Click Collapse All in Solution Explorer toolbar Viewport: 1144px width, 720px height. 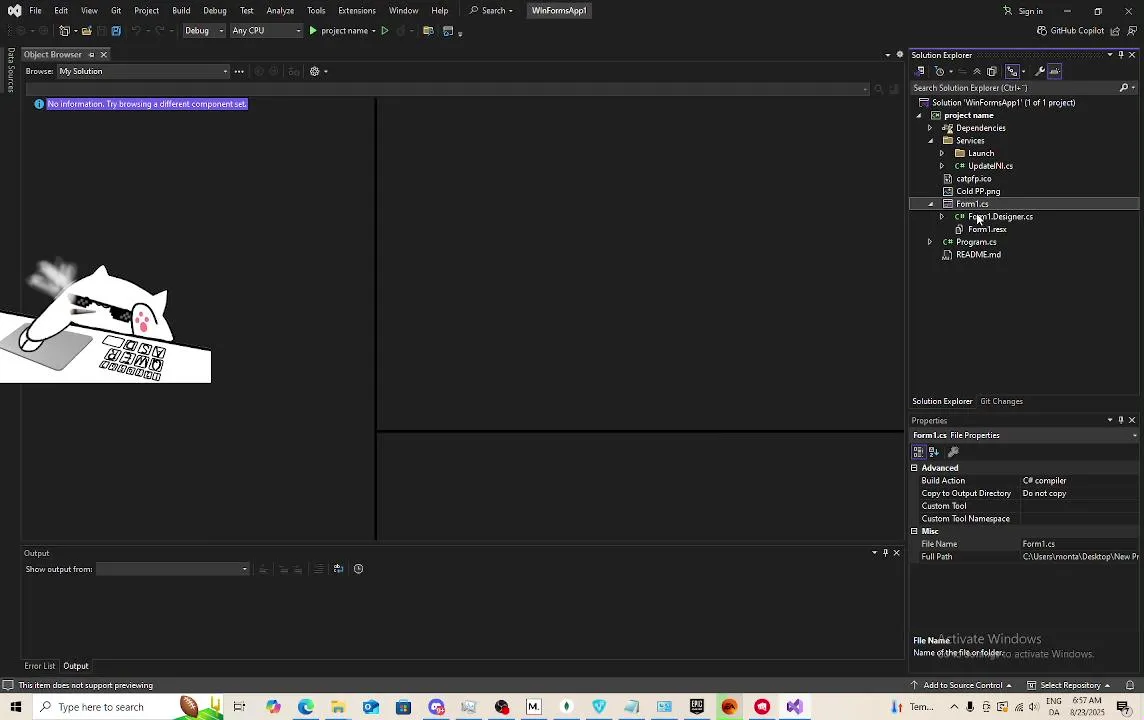pyautogui.click(x=977, y=71)
